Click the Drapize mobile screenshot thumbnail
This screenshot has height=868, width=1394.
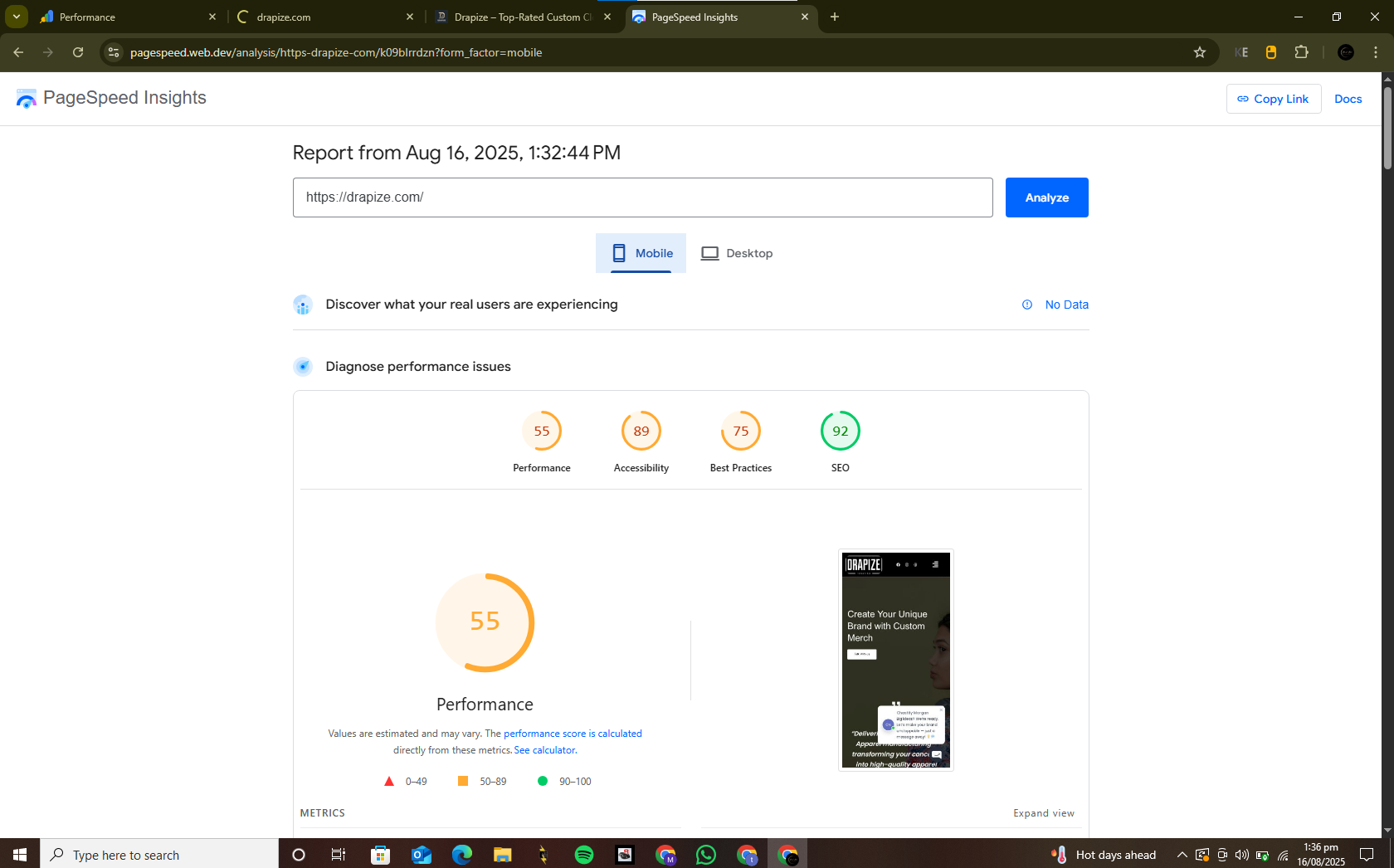point(896,661)
